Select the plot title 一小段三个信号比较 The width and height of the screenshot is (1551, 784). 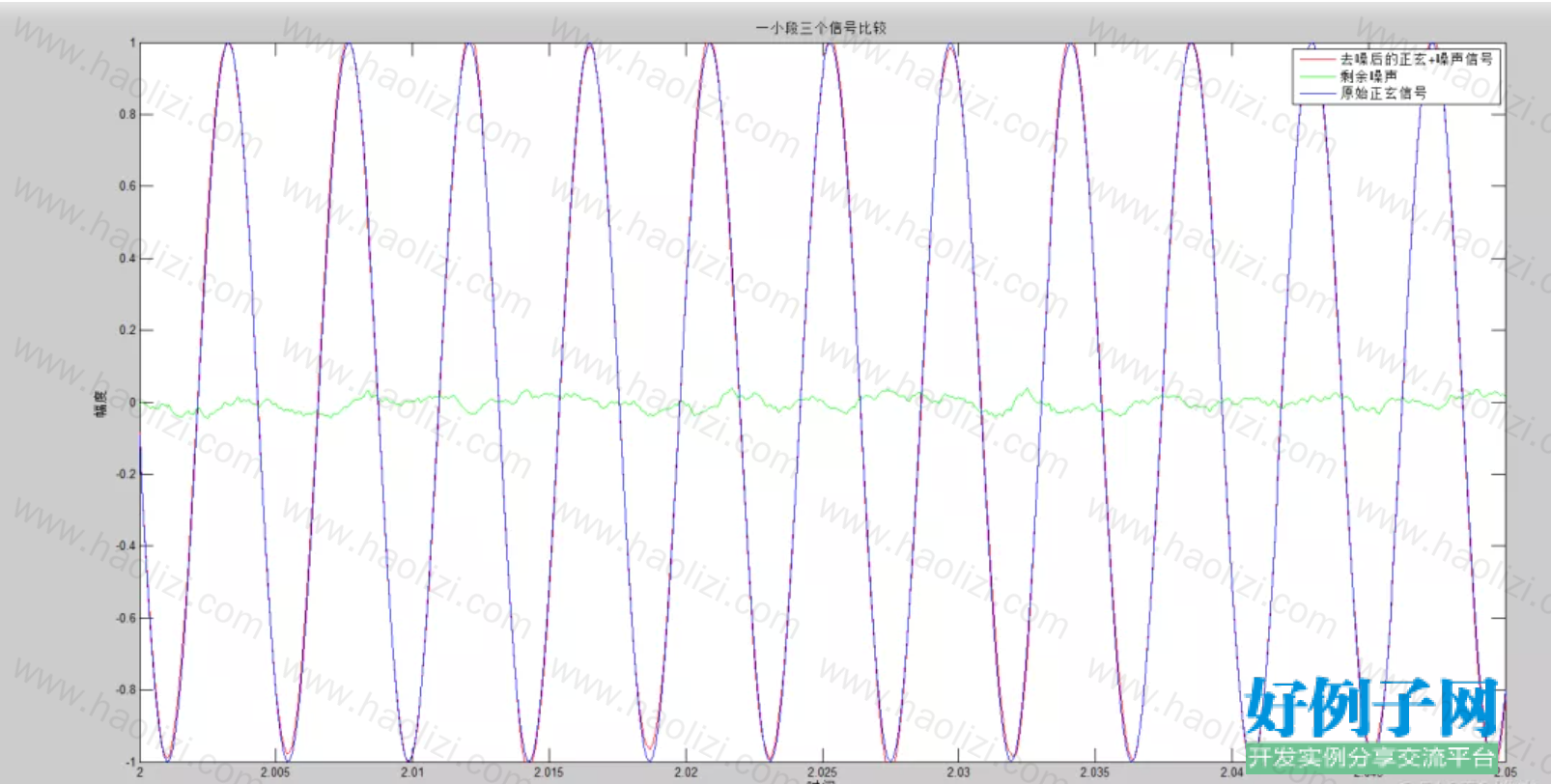[x=820, y=28]
